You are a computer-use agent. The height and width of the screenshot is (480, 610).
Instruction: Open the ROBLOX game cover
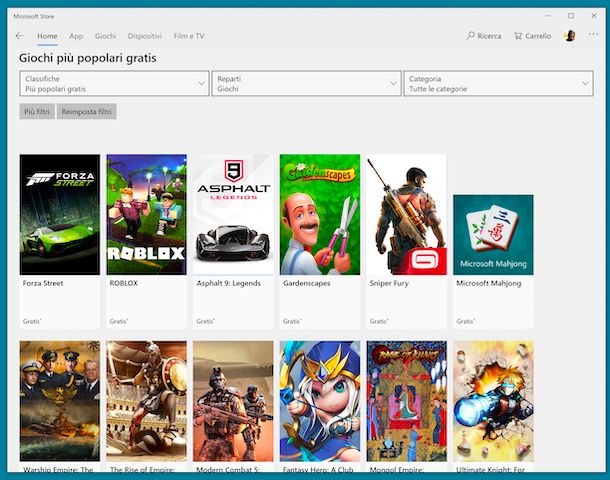[x=146, y=214]
